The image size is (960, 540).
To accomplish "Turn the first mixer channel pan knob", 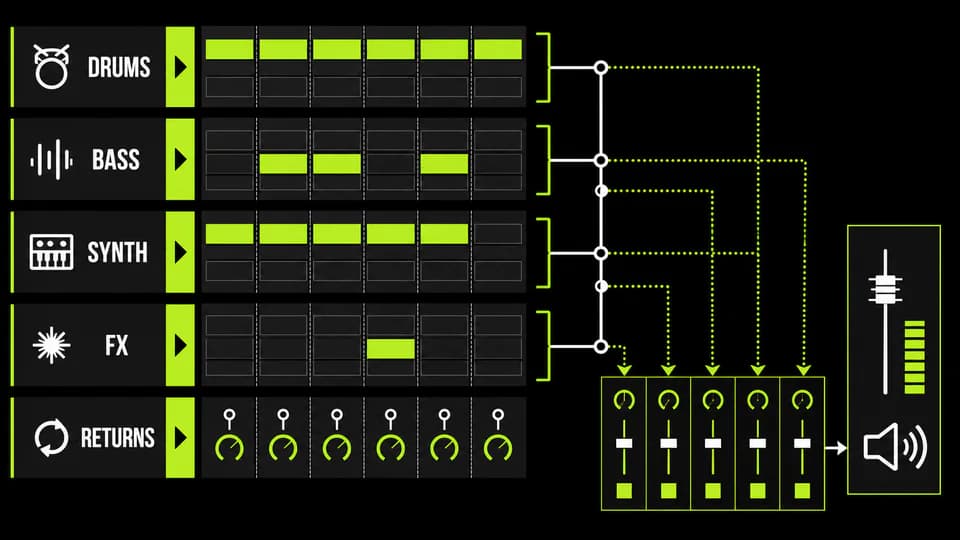I will pos(624,400).
